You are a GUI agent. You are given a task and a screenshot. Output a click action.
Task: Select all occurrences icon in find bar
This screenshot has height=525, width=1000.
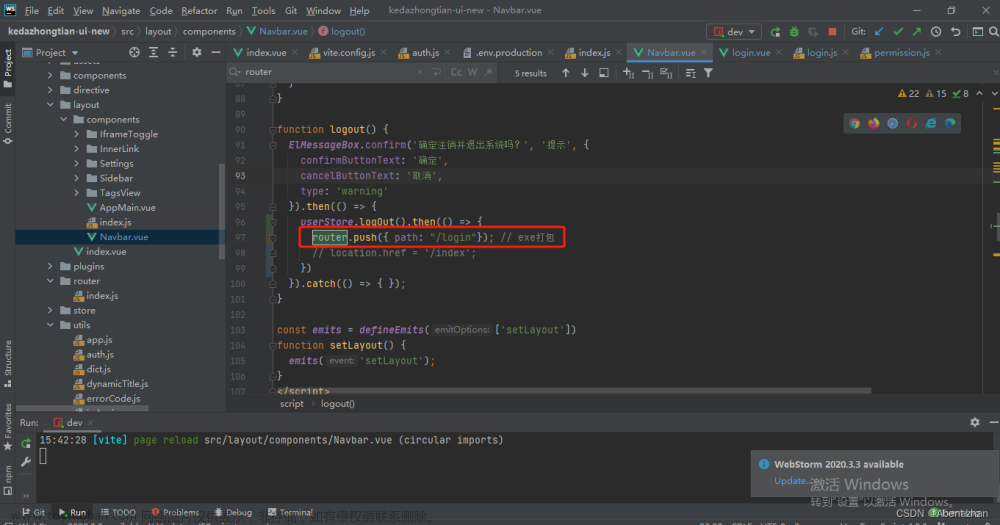point(666,73)
